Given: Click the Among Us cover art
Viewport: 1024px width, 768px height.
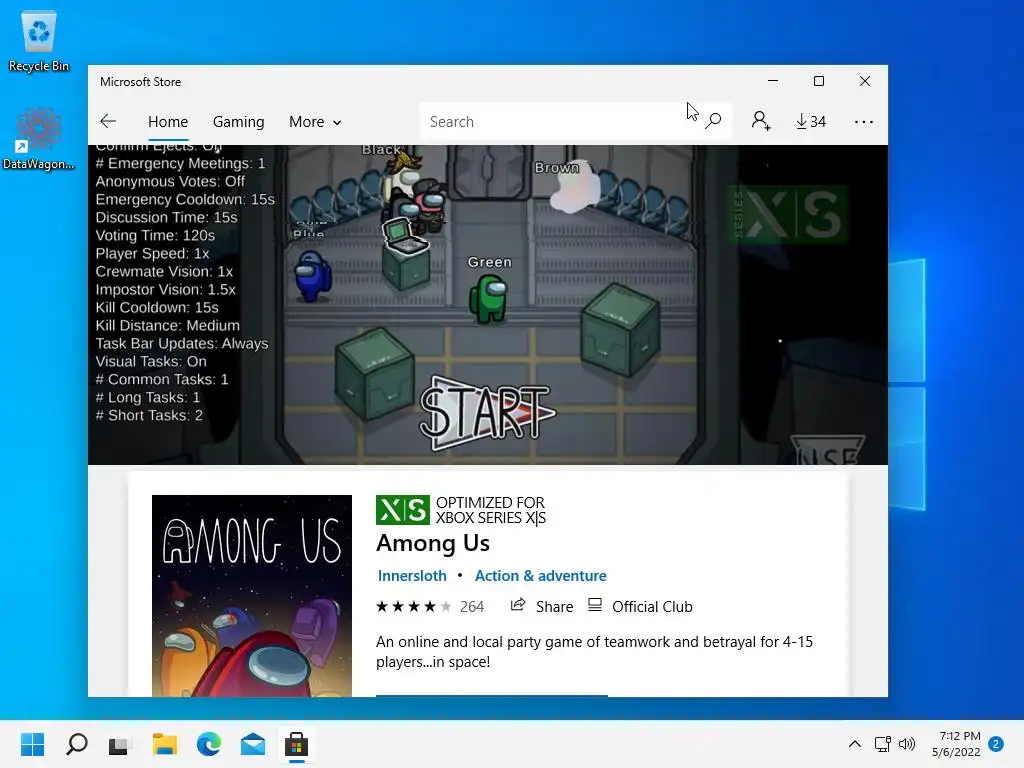Looking at the screenshot, I should coord(251,596).
